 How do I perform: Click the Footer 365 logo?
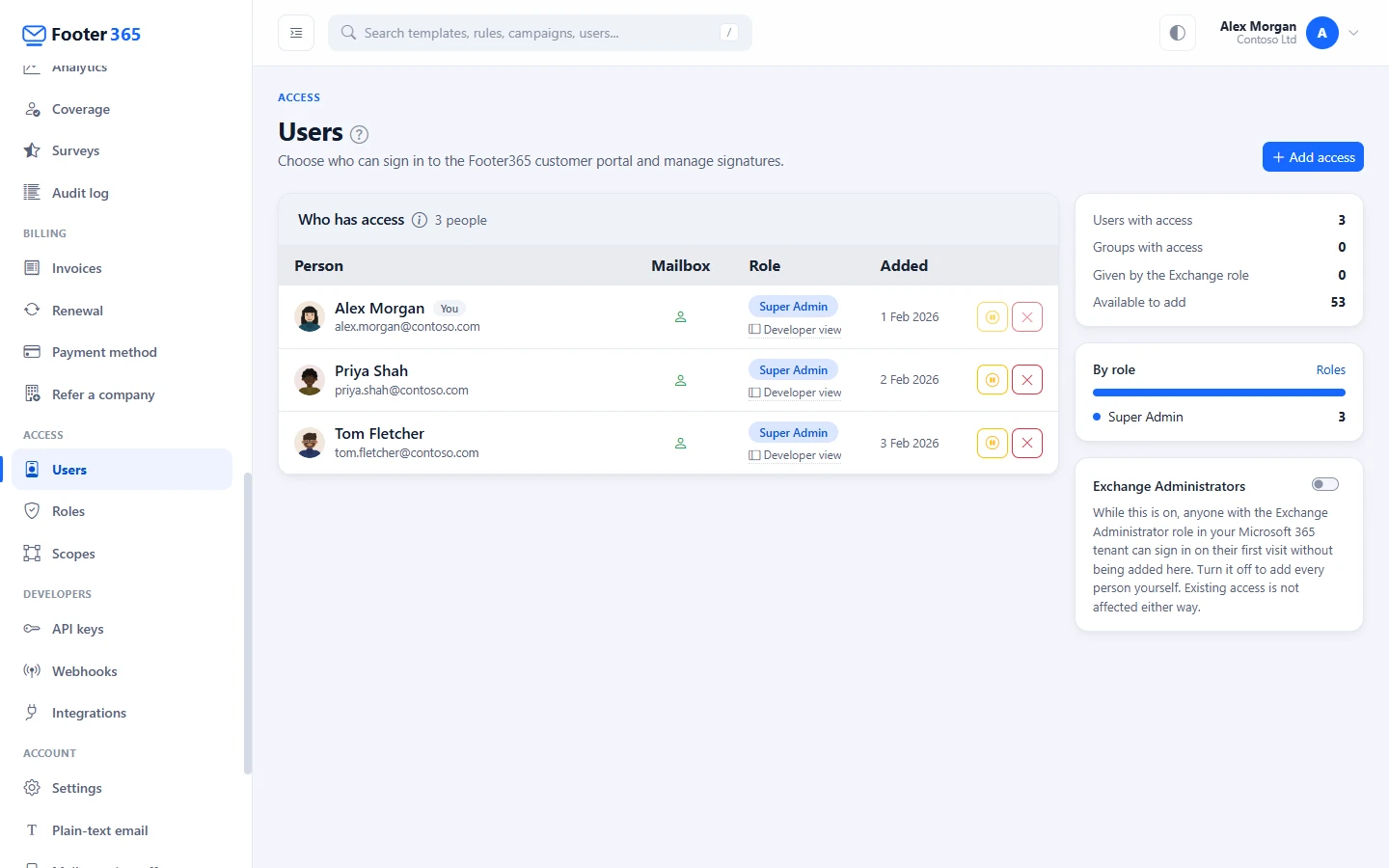click(81, 35)
